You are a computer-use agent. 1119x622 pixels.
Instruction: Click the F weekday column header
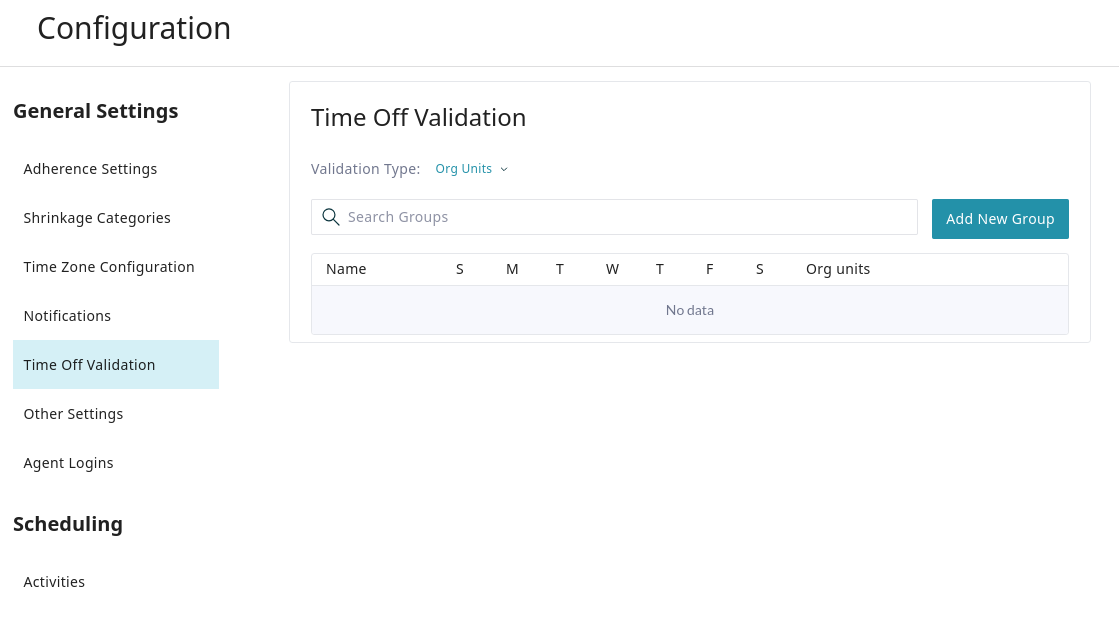click(x=710, y=269)
